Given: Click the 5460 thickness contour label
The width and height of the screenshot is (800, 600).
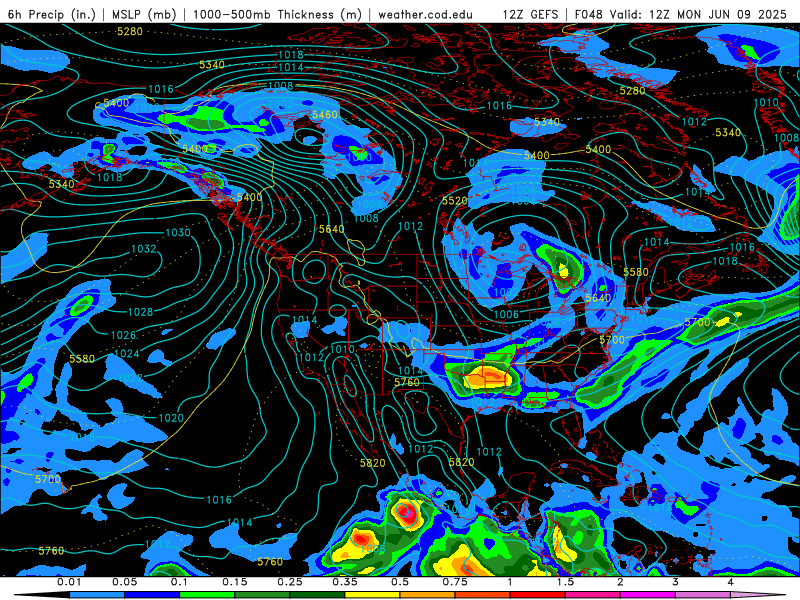Looking at the screenshot, I should pos(325,115).
